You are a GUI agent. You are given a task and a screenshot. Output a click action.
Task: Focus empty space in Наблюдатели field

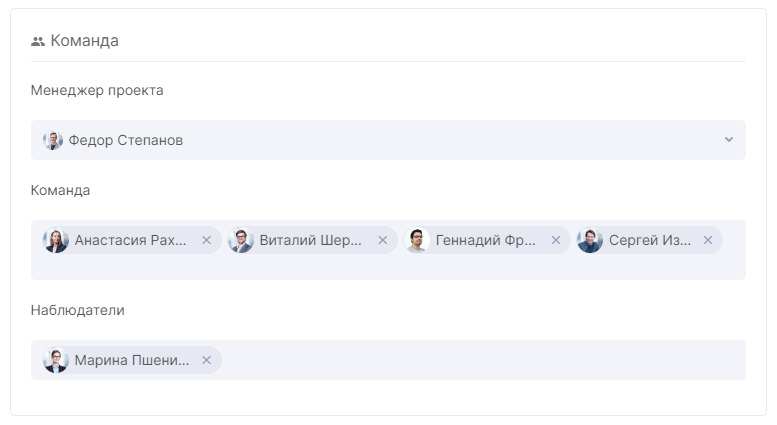point(483,360)
